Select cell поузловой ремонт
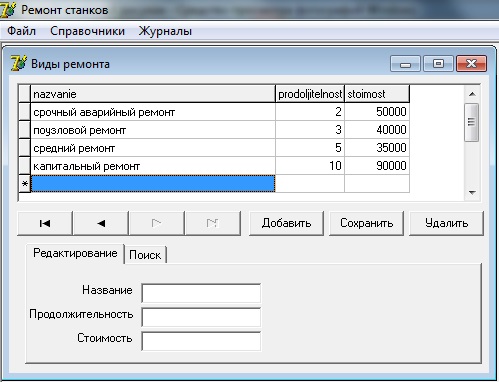The width and height of the screenshot is (499, 382). pos(153,130)
